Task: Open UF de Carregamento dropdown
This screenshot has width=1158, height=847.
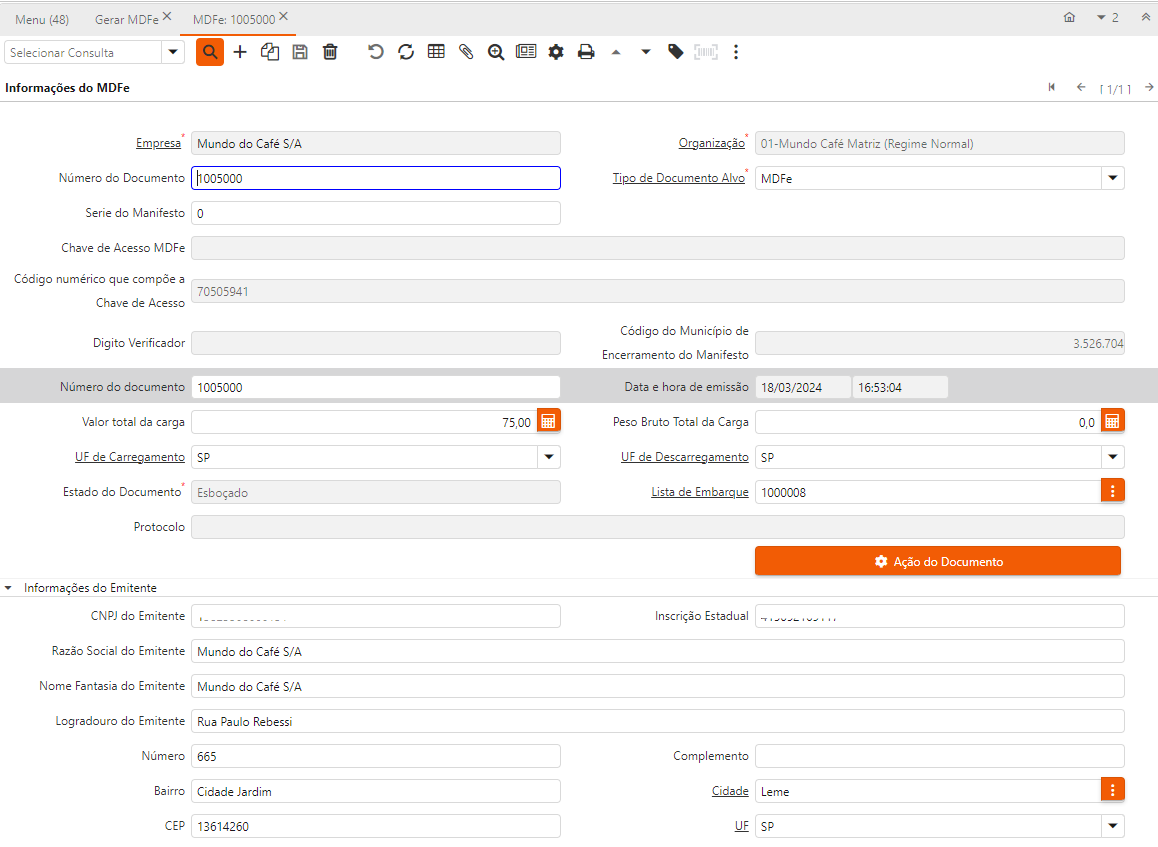Action: [548, 457]
